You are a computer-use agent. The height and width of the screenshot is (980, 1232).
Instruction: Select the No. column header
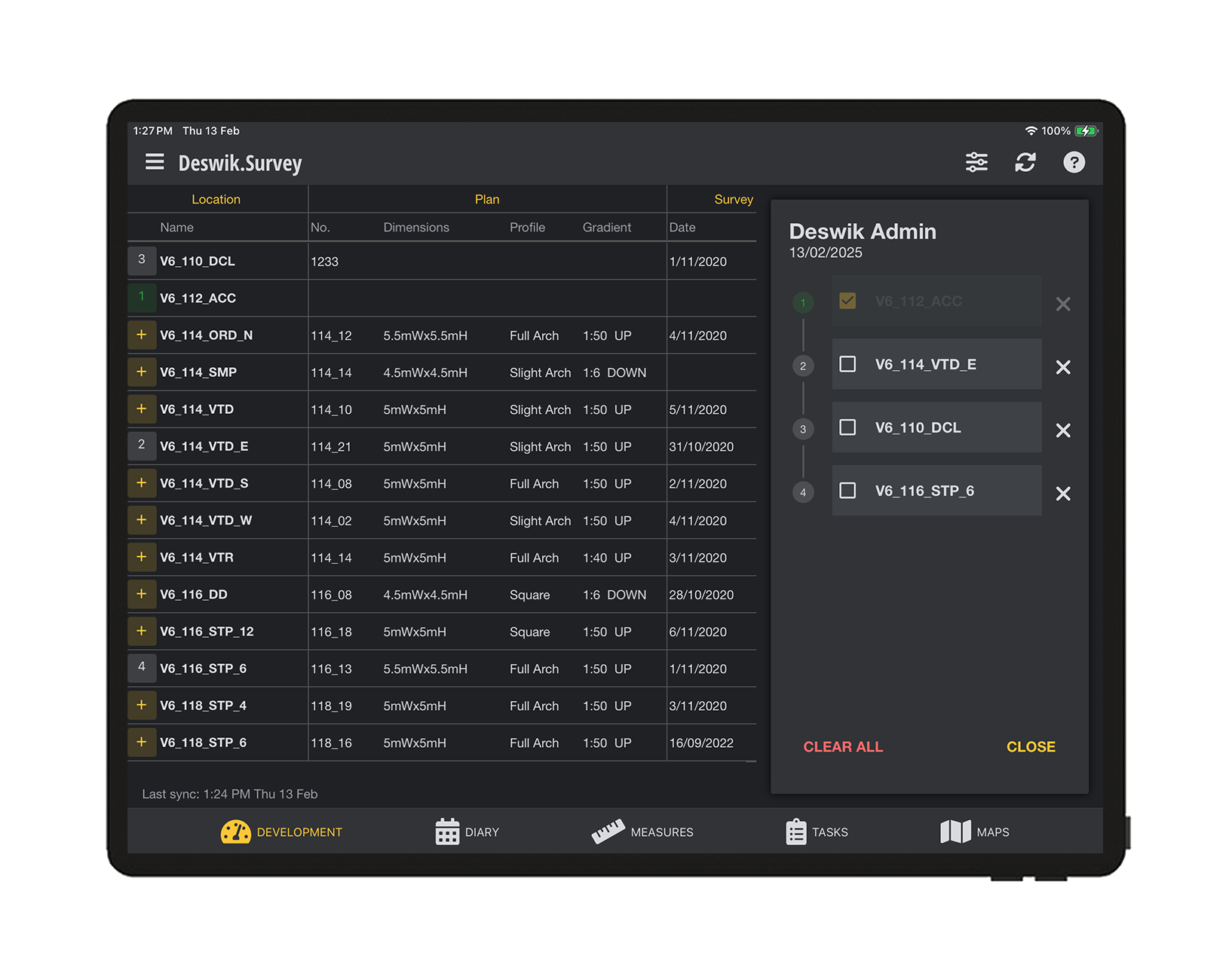(x=320, y=227)
